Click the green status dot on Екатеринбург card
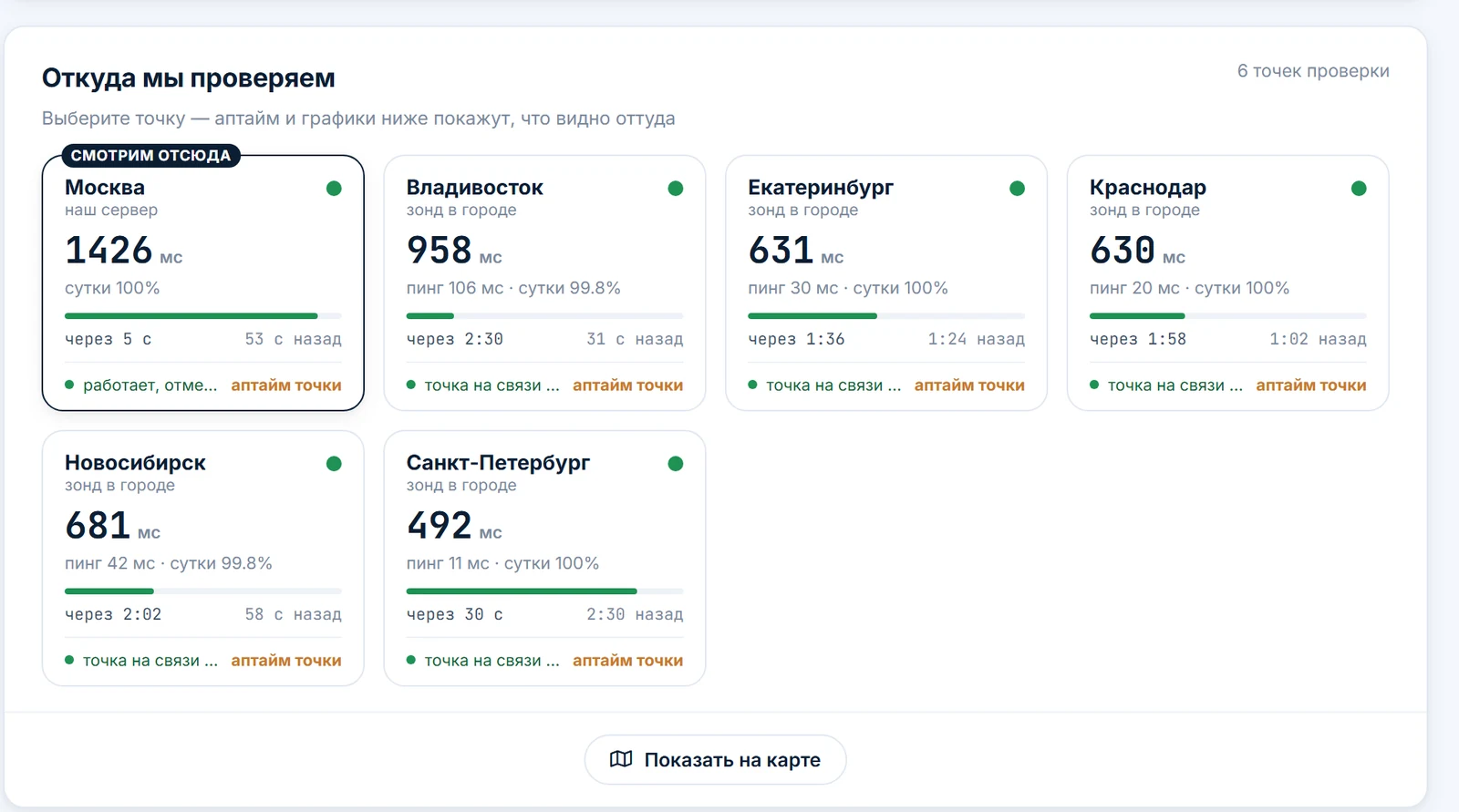1459x812 pixels. tap(1018, 189)
